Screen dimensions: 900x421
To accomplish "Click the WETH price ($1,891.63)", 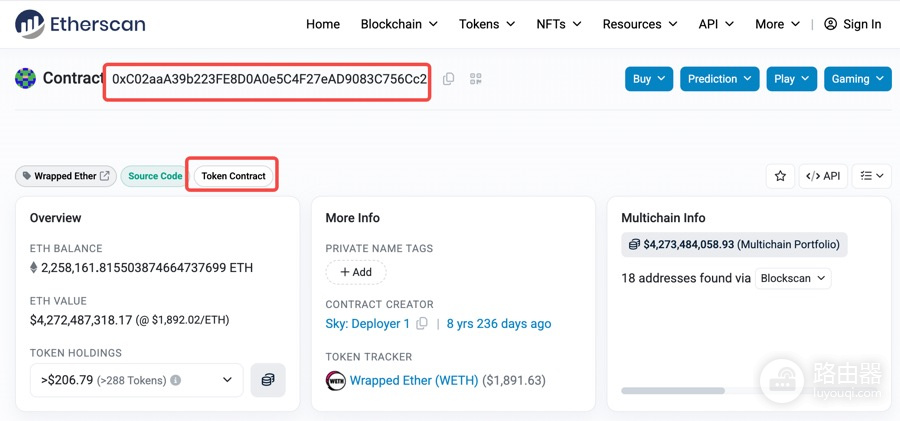I will click(514, 380).
